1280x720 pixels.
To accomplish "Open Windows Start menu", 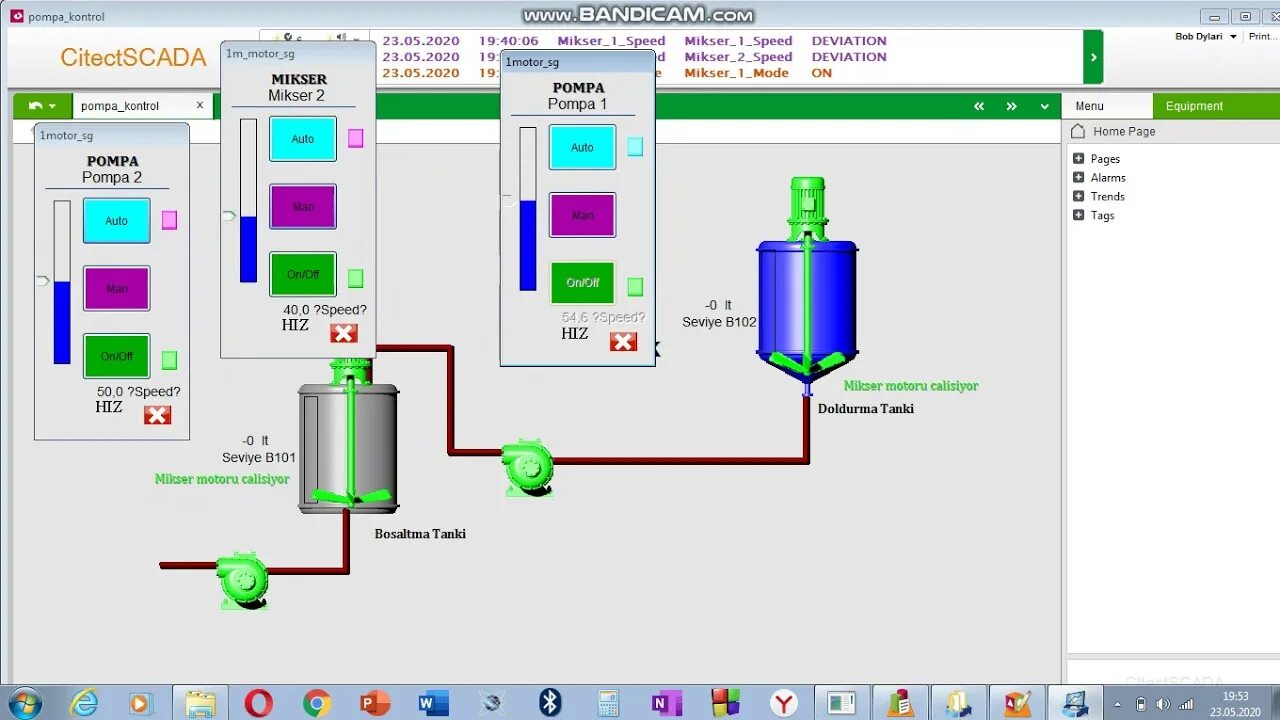I will pos(25,703).
